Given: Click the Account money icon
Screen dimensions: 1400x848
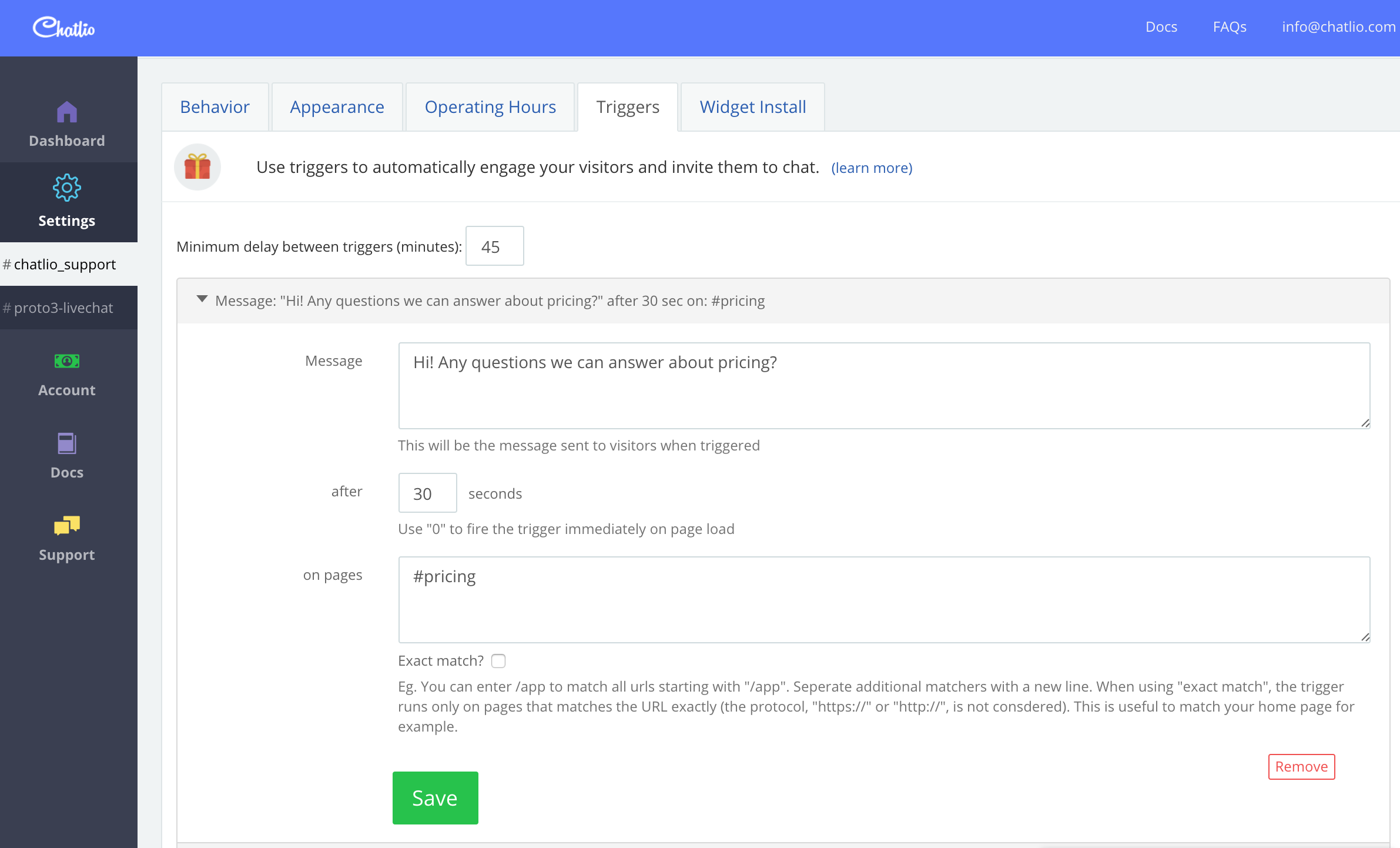Looking at the screenshot, I should click(x=66, y=362).
